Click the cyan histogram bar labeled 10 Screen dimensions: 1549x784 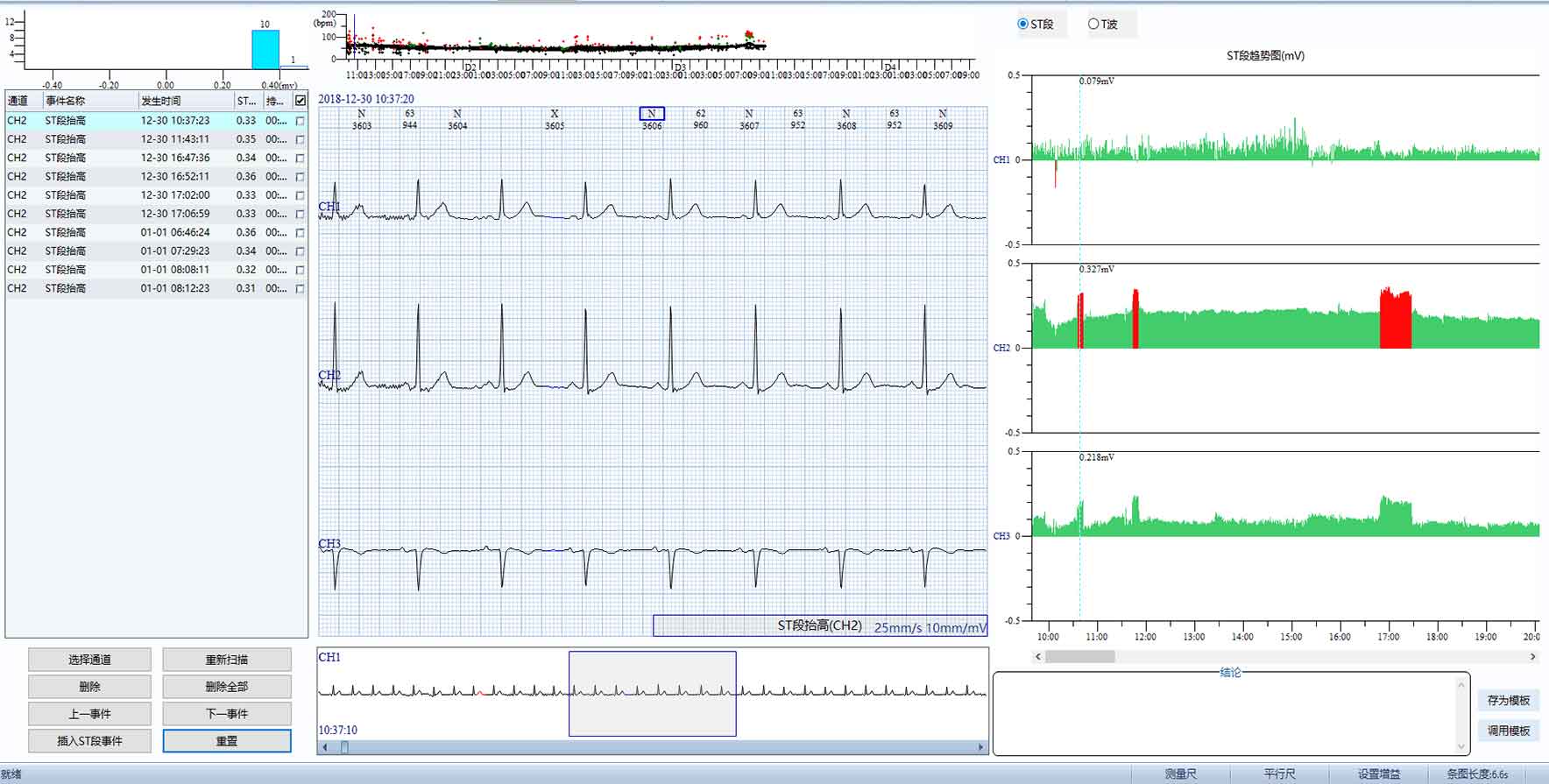265,50
